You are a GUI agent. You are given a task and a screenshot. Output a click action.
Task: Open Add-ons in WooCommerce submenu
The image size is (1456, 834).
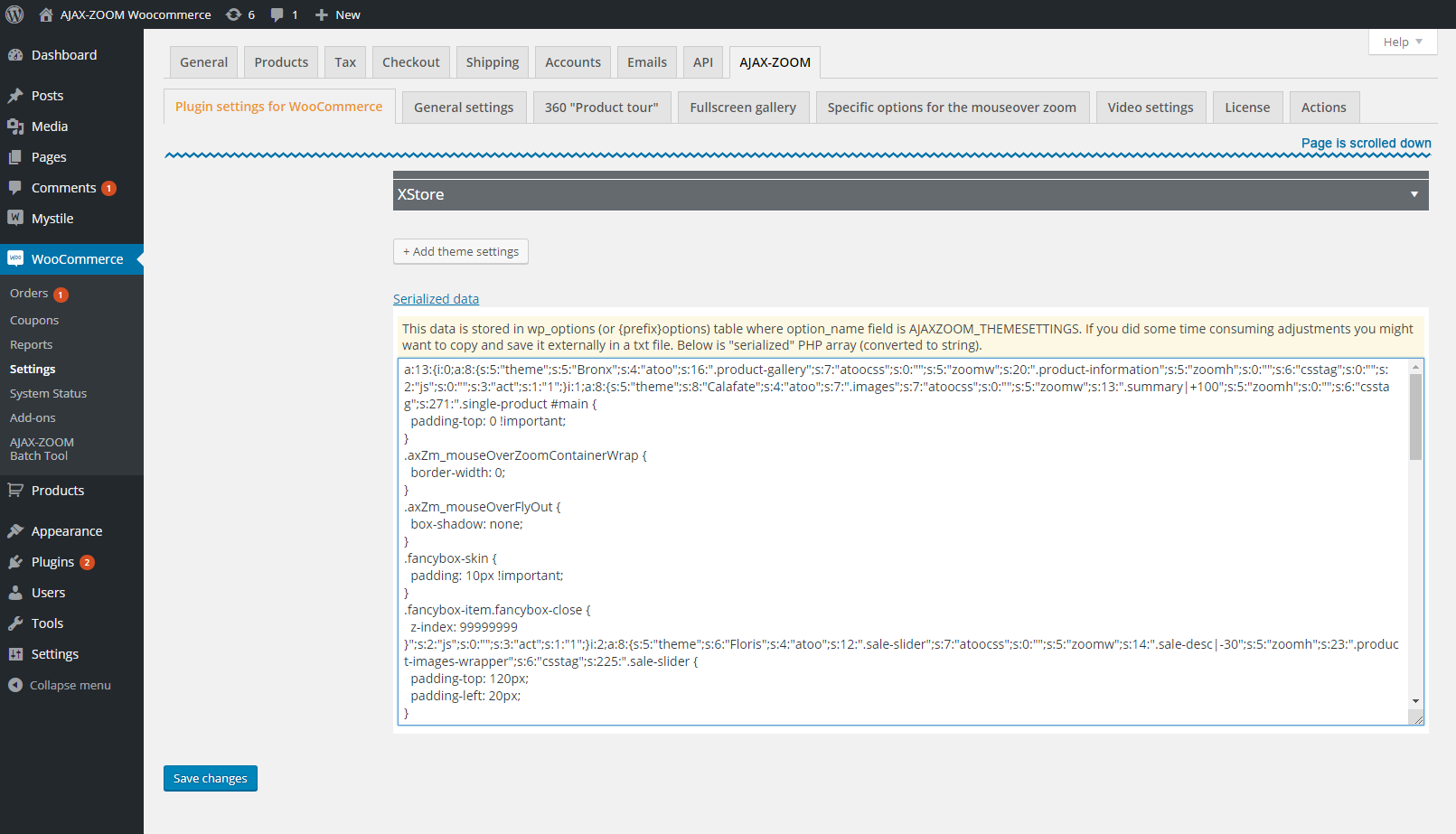click(33, 418)
